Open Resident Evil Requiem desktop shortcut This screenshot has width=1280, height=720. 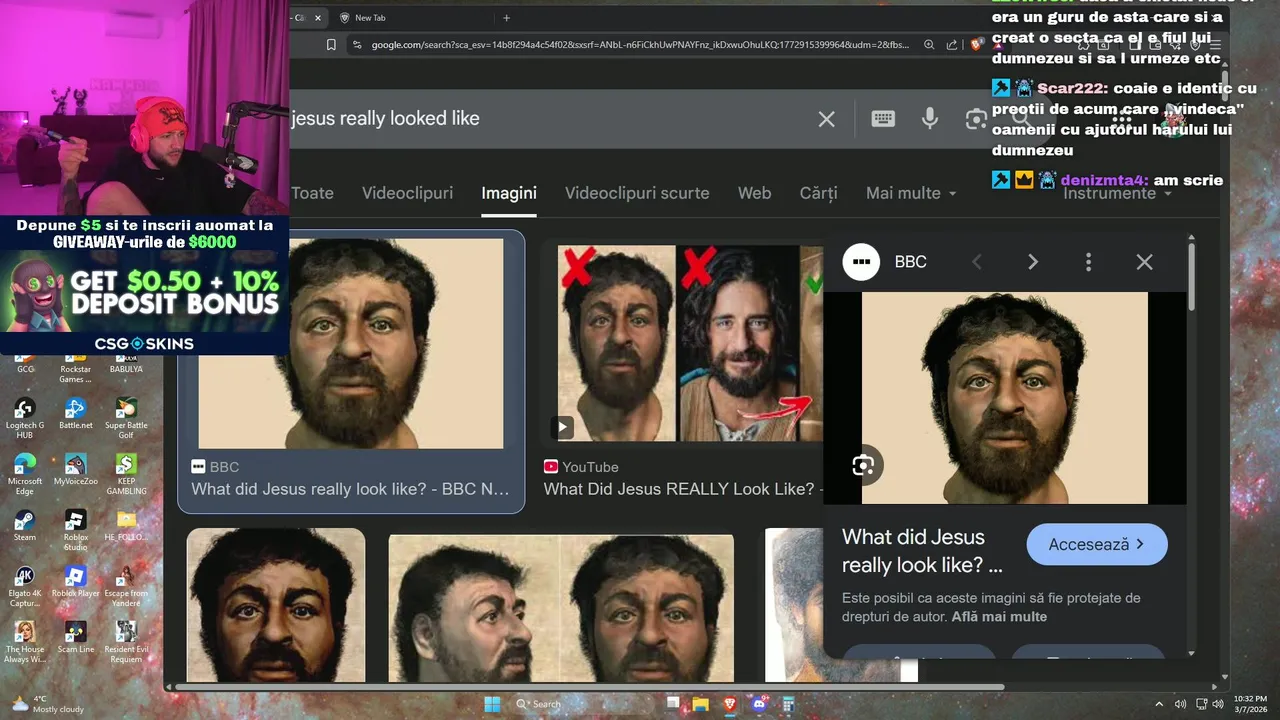coord(126,641)
